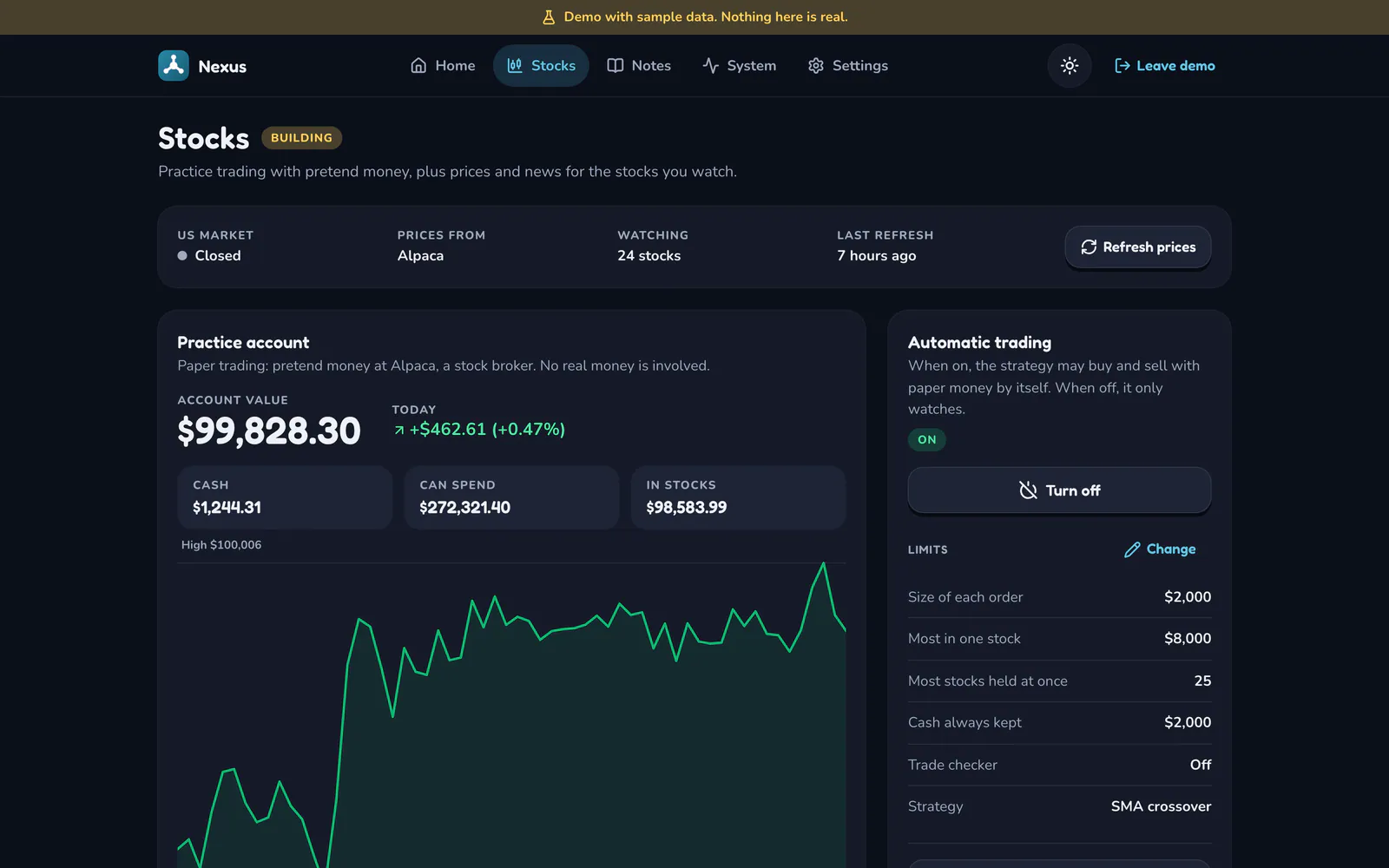Click the refresh arrows icon

pos(1089,247)
